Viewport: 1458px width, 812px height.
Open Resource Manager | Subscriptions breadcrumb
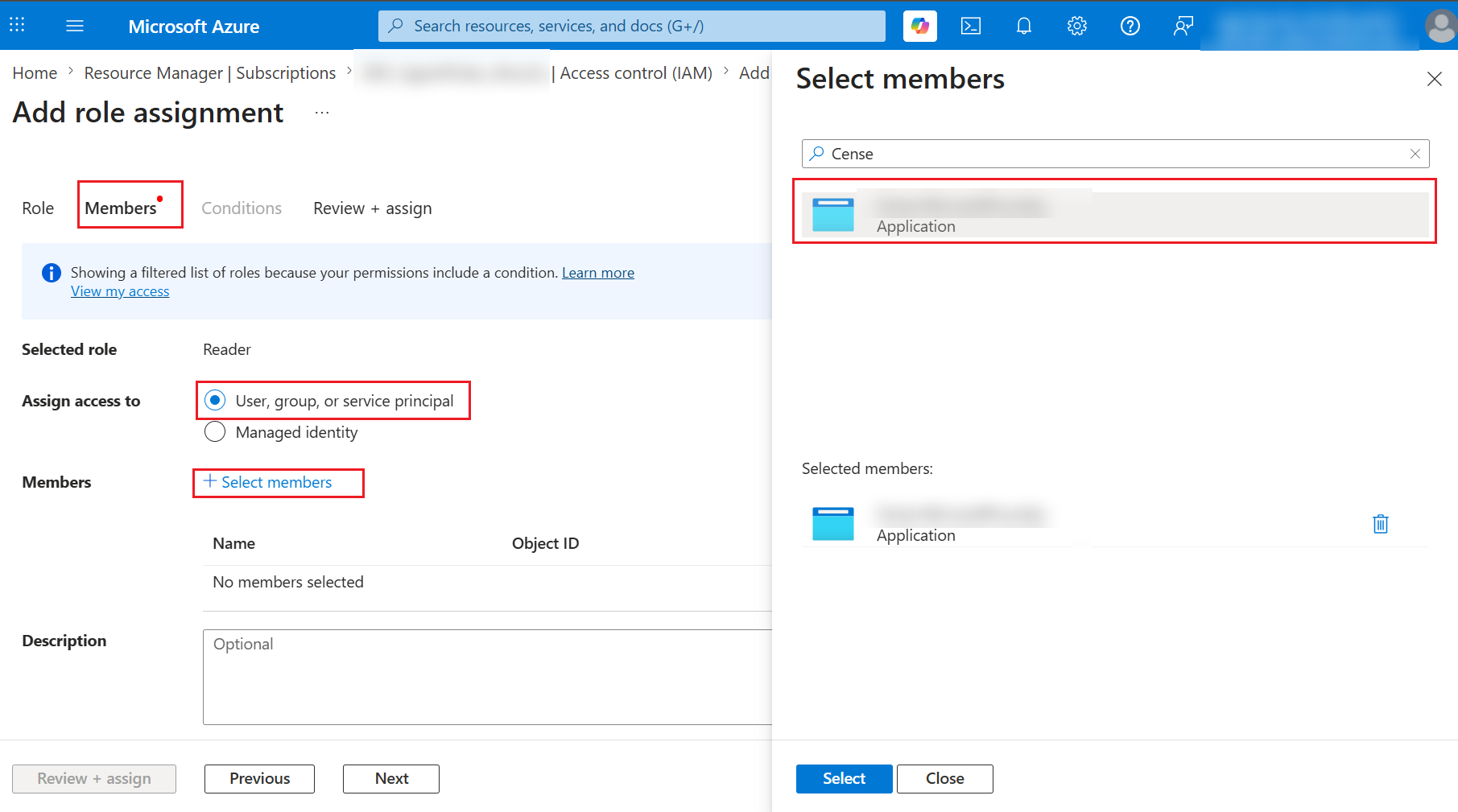pyautogui.click(x=210, y=73)
